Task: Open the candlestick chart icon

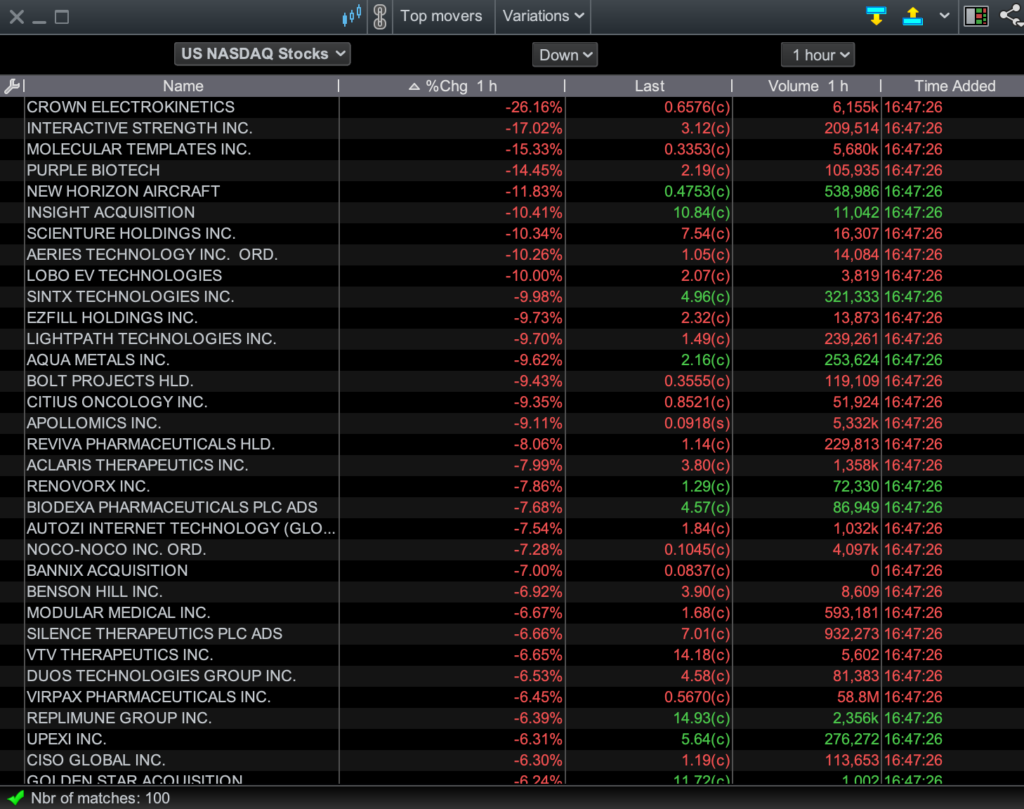Action: tap(351, 16)
